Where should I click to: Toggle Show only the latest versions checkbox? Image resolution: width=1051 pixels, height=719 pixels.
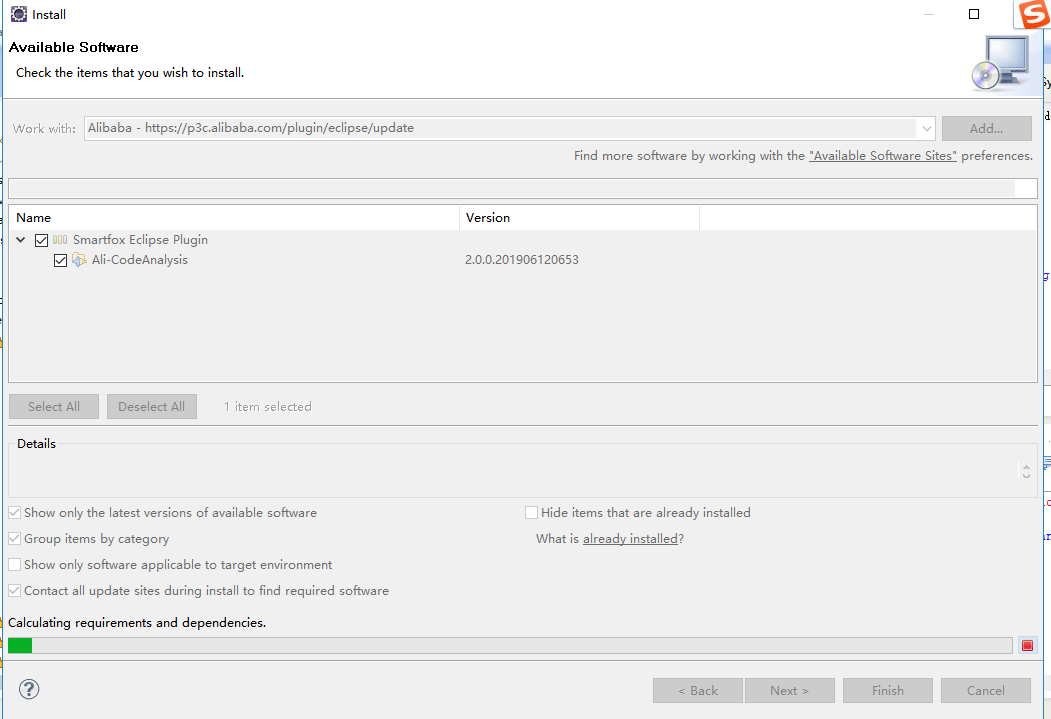(14, 513)
